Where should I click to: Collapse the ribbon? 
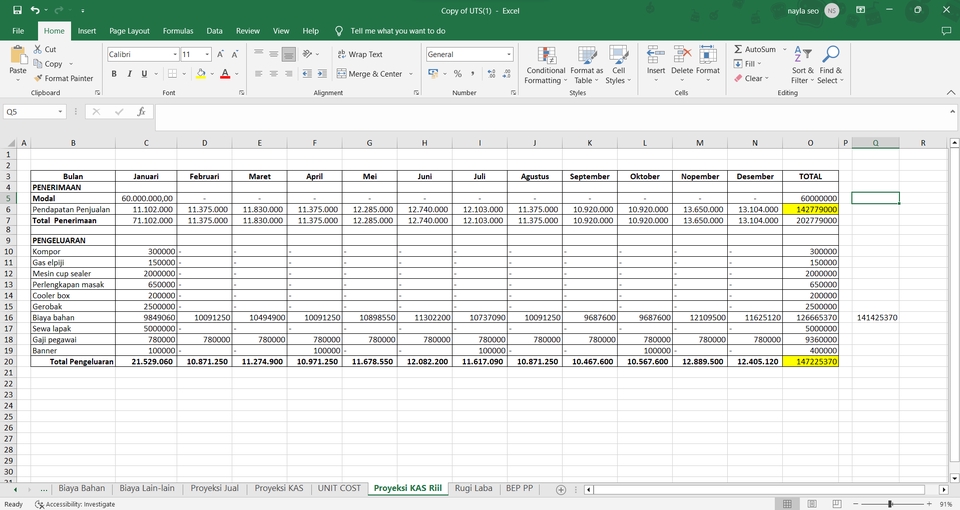pyautogui.click(x=951, y=92)
